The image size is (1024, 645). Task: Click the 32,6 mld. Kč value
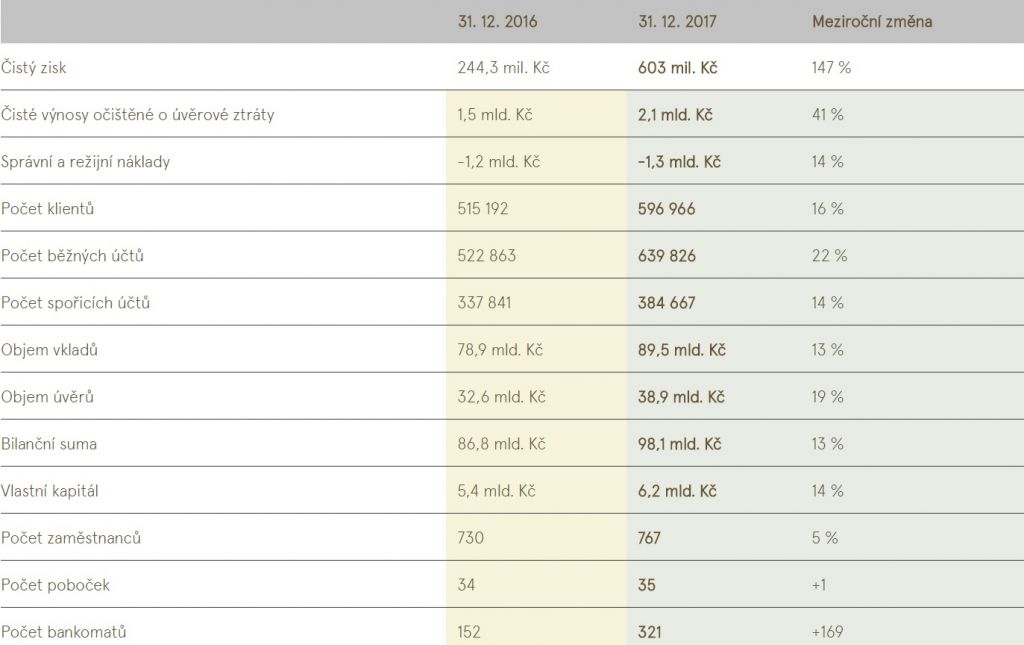click(500, 397)
